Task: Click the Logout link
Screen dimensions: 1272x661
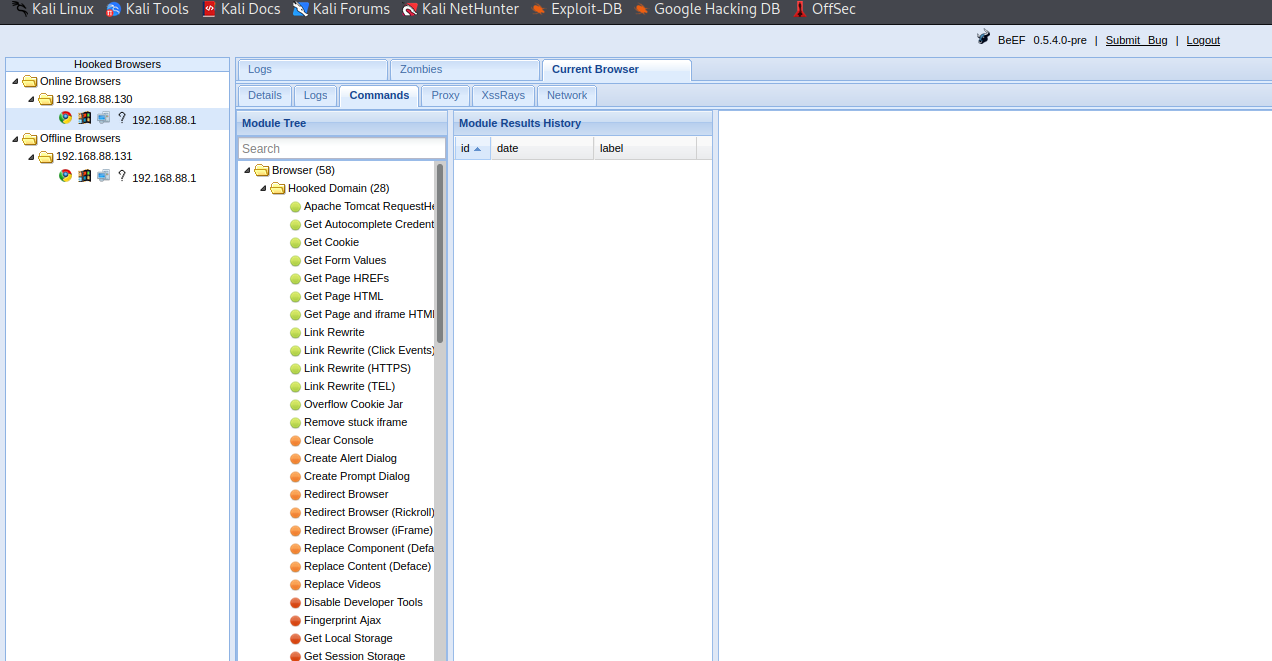Action: click(x=1203, y=40)
